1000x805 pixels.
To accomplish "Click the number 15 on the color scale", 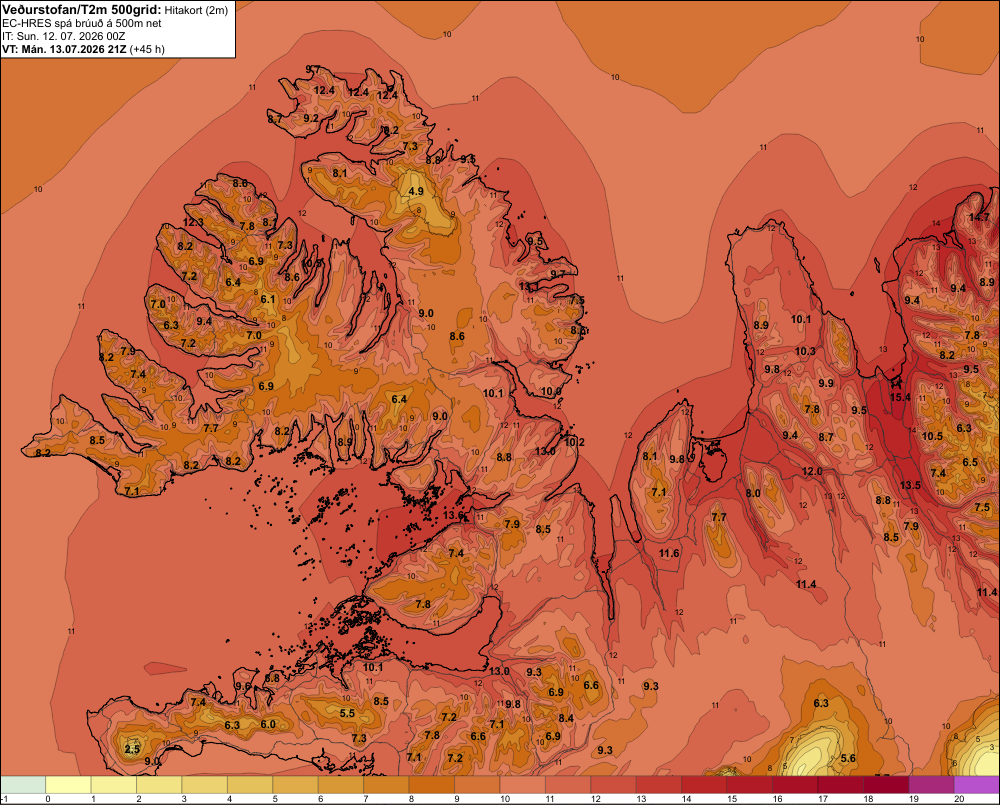I will (732, 799).
